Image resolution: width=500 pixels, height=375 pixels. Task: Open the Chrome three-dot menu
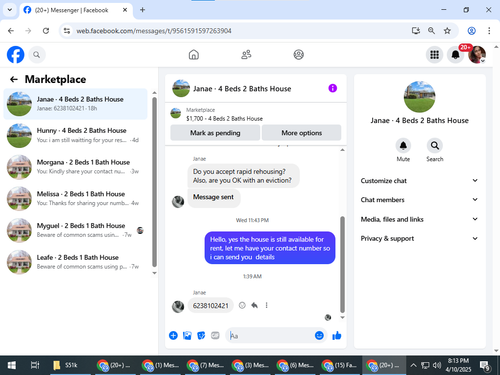489,31
